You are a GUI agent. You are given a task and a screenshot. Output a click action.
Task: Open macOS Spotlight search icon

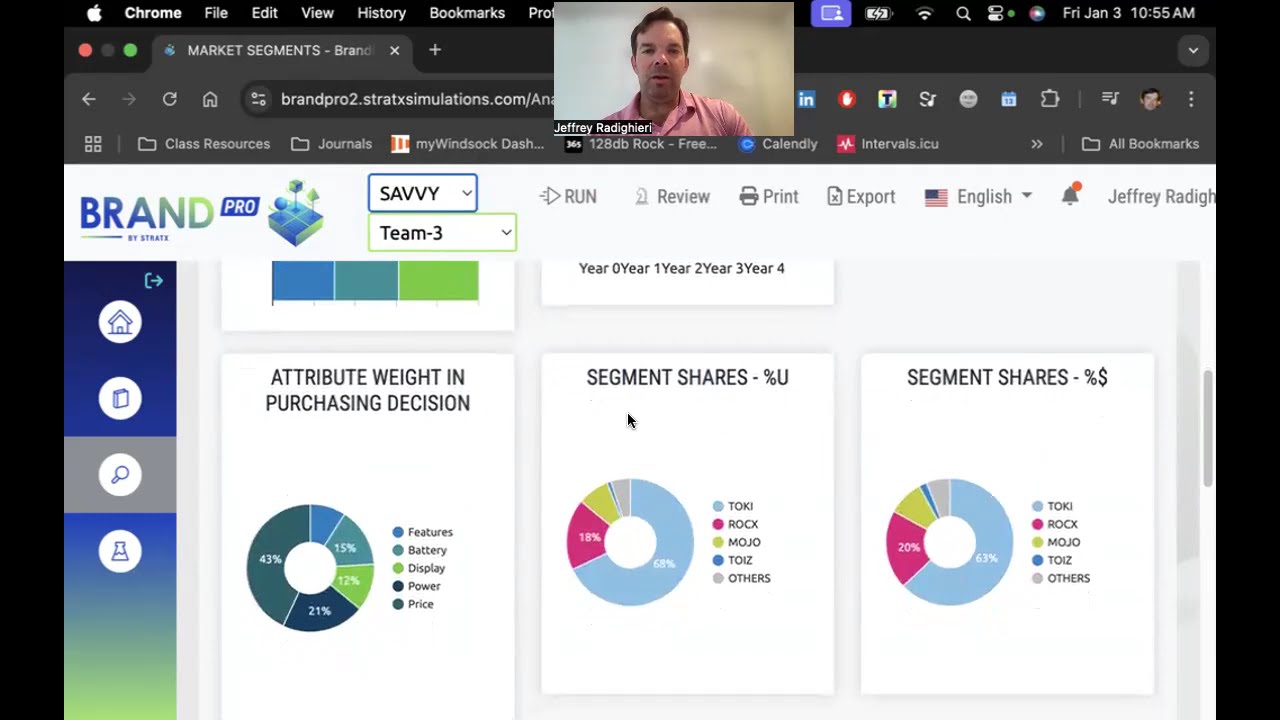(963, 13)
